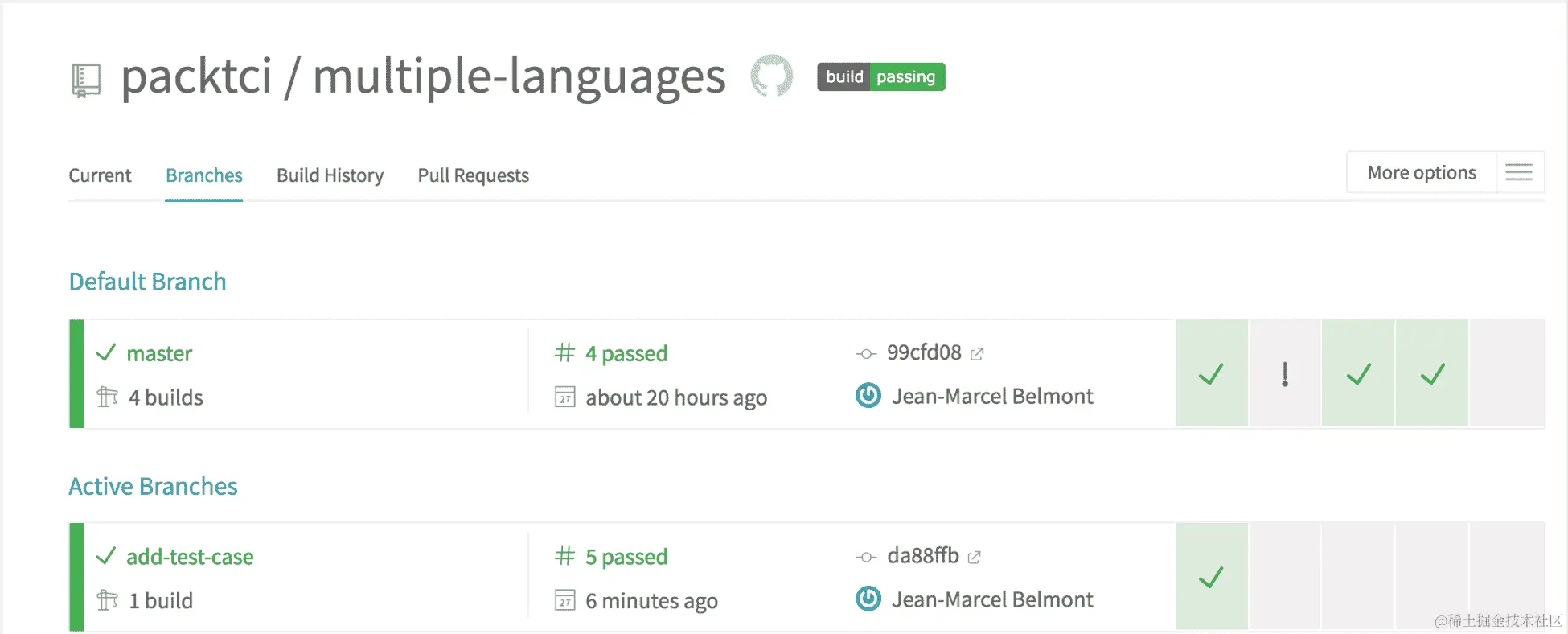This screenshot has height=634, width=1568.
Task: Click the fourth build checkmark tile for master
Action: [x=1432, y=374]
